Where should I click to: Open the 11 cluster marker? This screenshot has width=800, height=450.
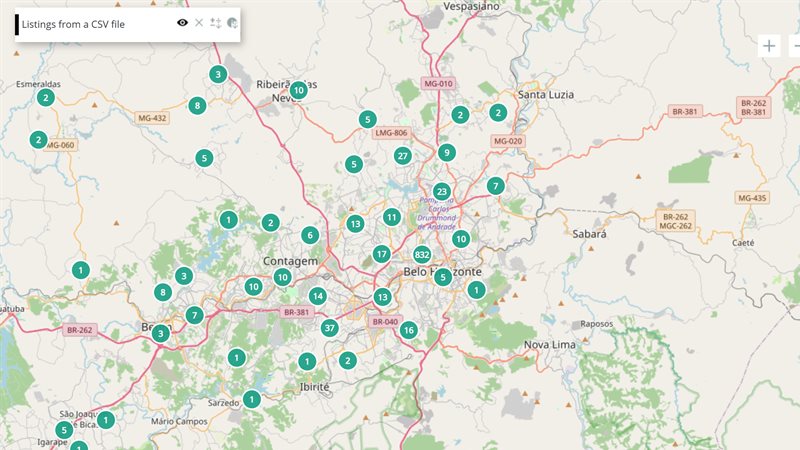391,218
